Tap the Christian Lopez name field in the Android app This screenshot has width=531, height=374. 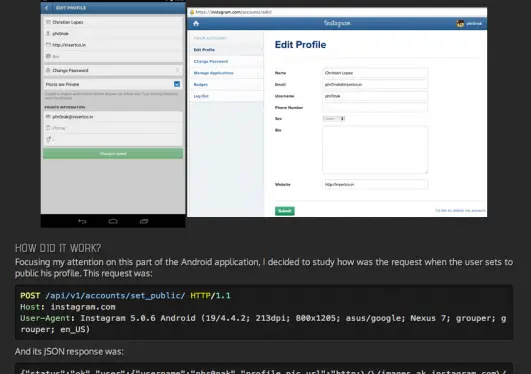coord(113,22)
